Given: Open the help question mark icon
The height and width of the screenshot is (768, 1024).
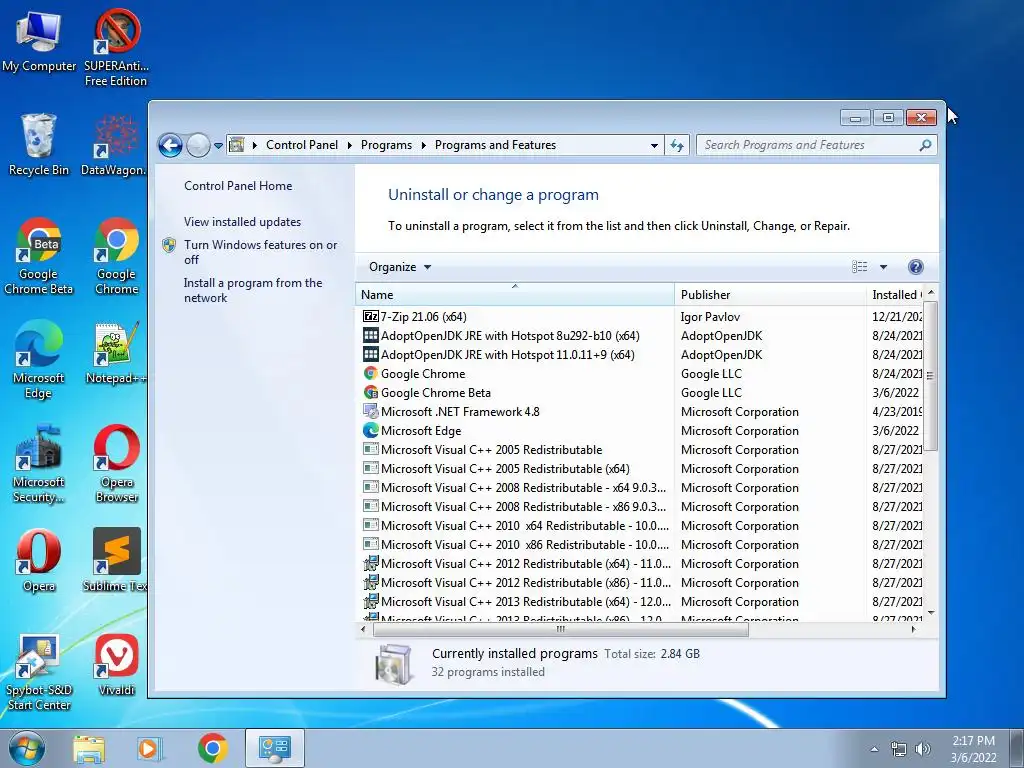Looking at the screenshot, I should pos(916,266).
